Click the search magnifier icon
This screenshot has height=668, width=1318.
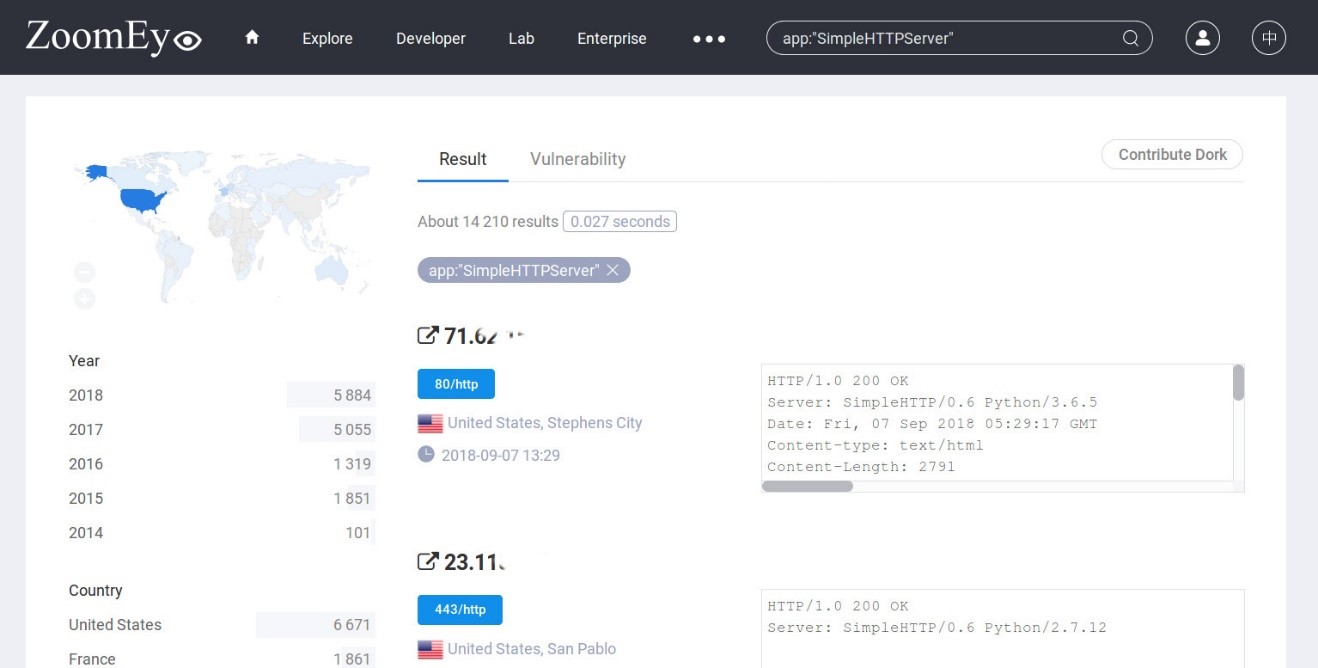click(x=1131, y=39)
